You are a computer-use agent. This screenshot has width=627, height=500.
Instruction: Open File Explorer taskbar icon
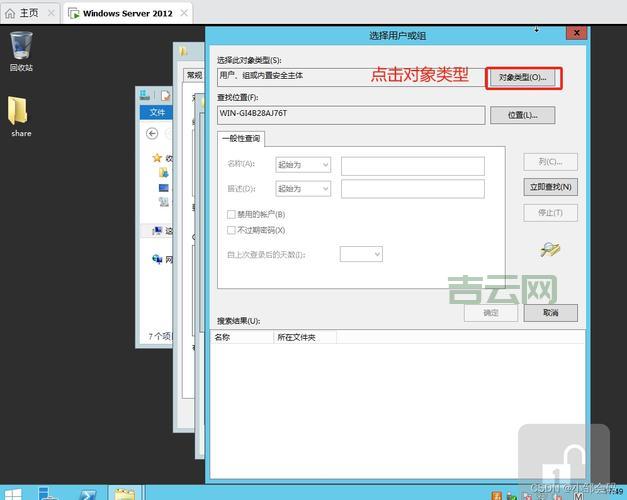[x=125, y=494]
